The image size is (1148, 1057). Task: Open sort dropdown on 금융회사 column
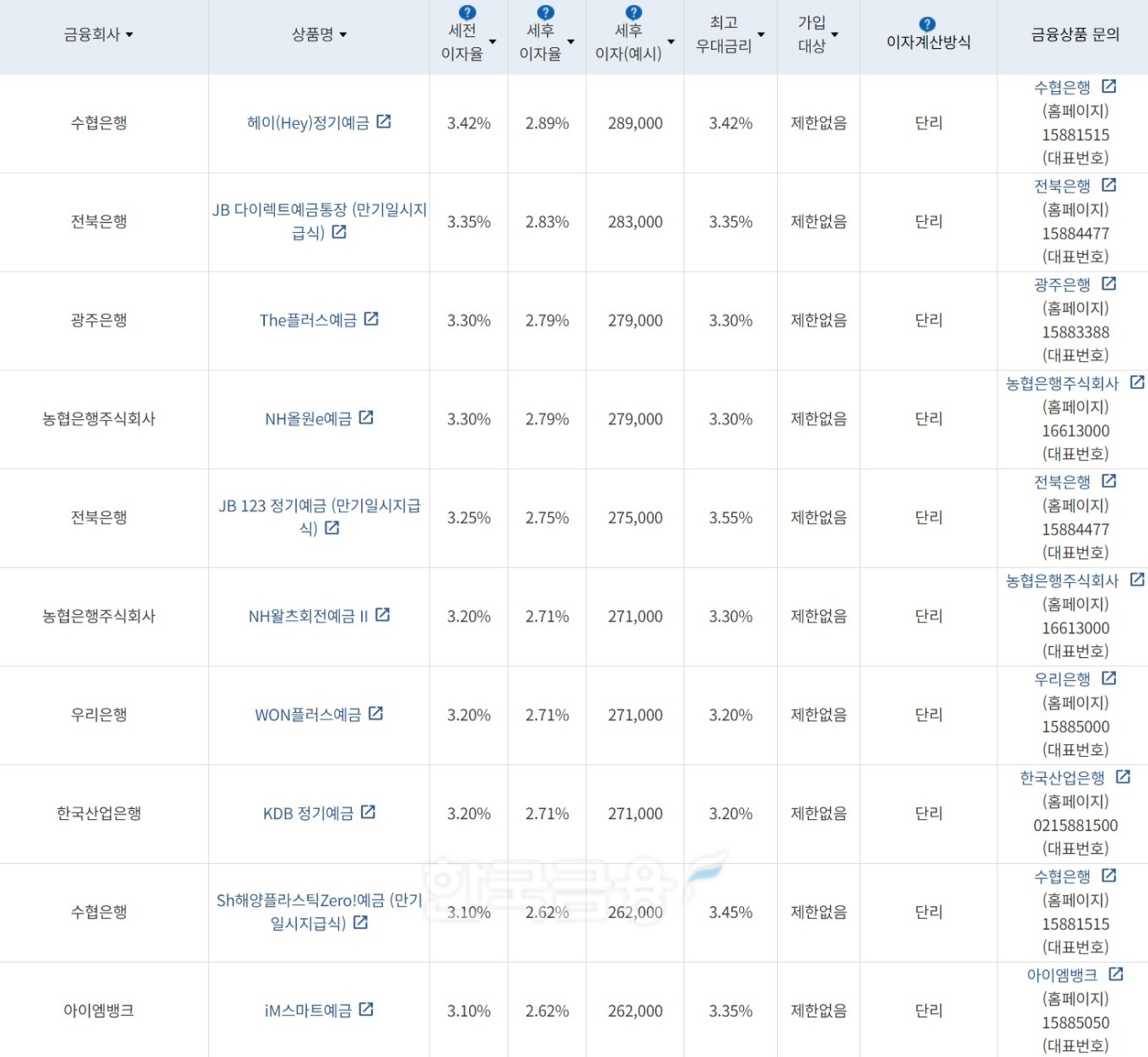click(128, 34)
